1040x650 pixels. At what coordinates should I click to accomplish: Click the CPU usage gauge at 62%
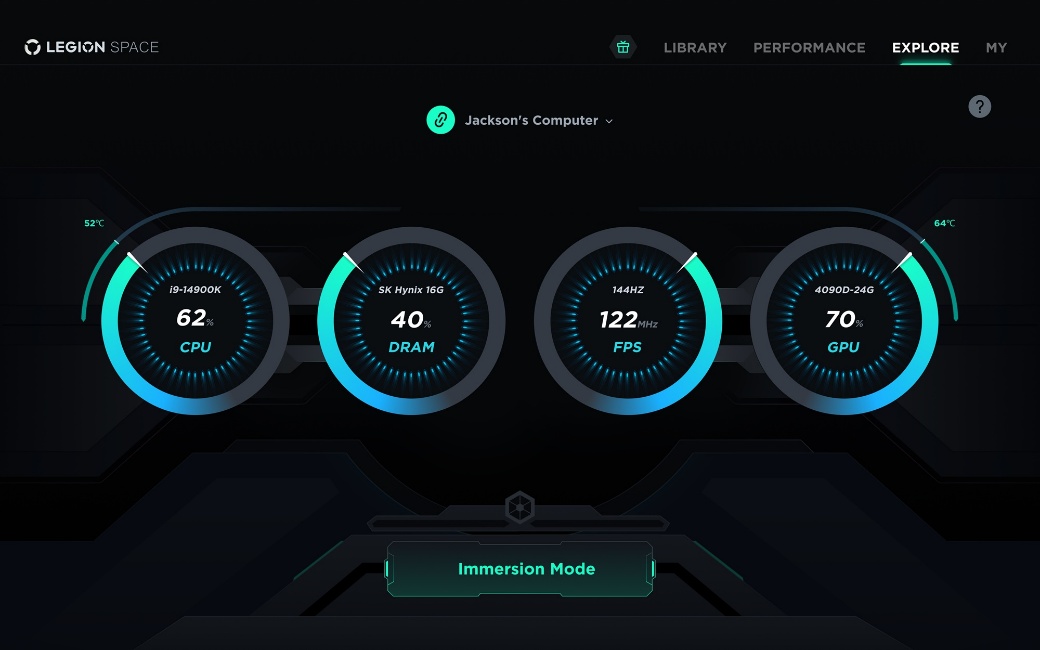195,320
